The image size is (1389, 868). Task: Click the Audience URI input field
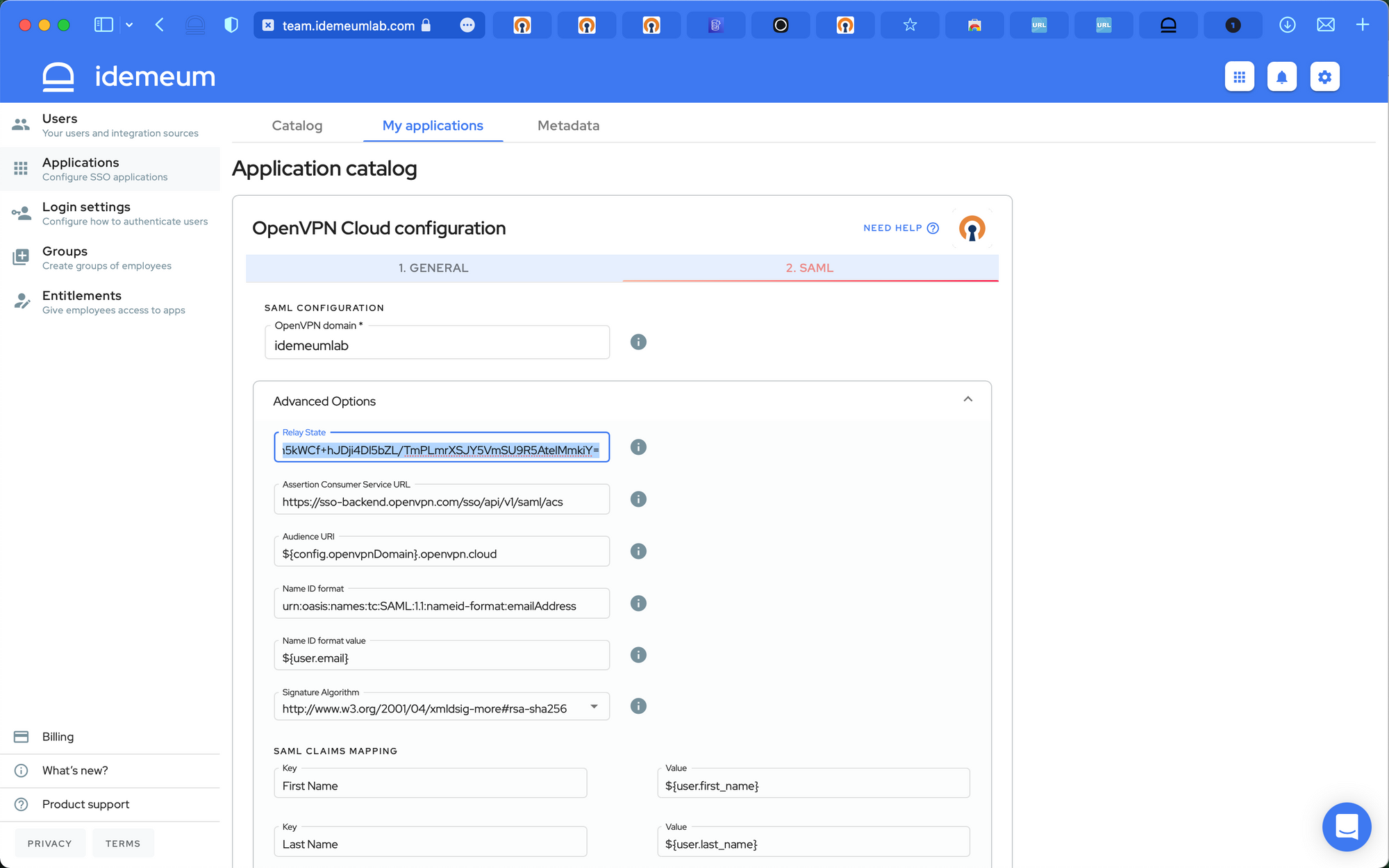click(442, 552)
